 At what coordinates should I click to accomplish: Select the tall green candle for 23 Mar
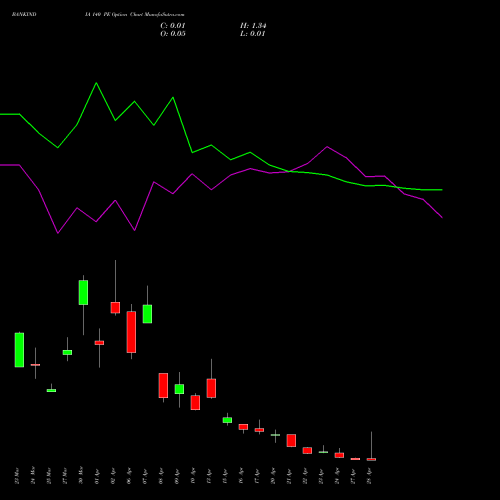[19, 350]
